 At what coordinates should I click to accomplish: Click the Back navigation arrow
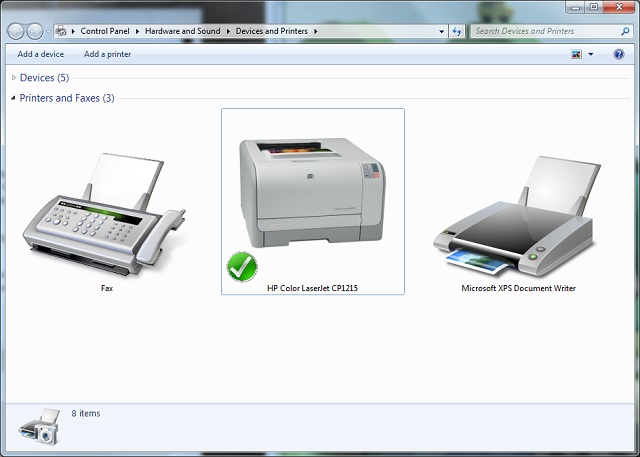coord(16,31)
